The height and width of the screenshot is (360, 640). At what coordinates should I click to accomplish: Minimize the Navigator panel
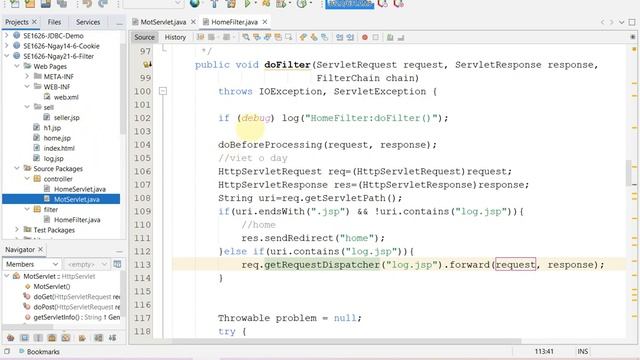pyautogui.click(x=119, y=250)
